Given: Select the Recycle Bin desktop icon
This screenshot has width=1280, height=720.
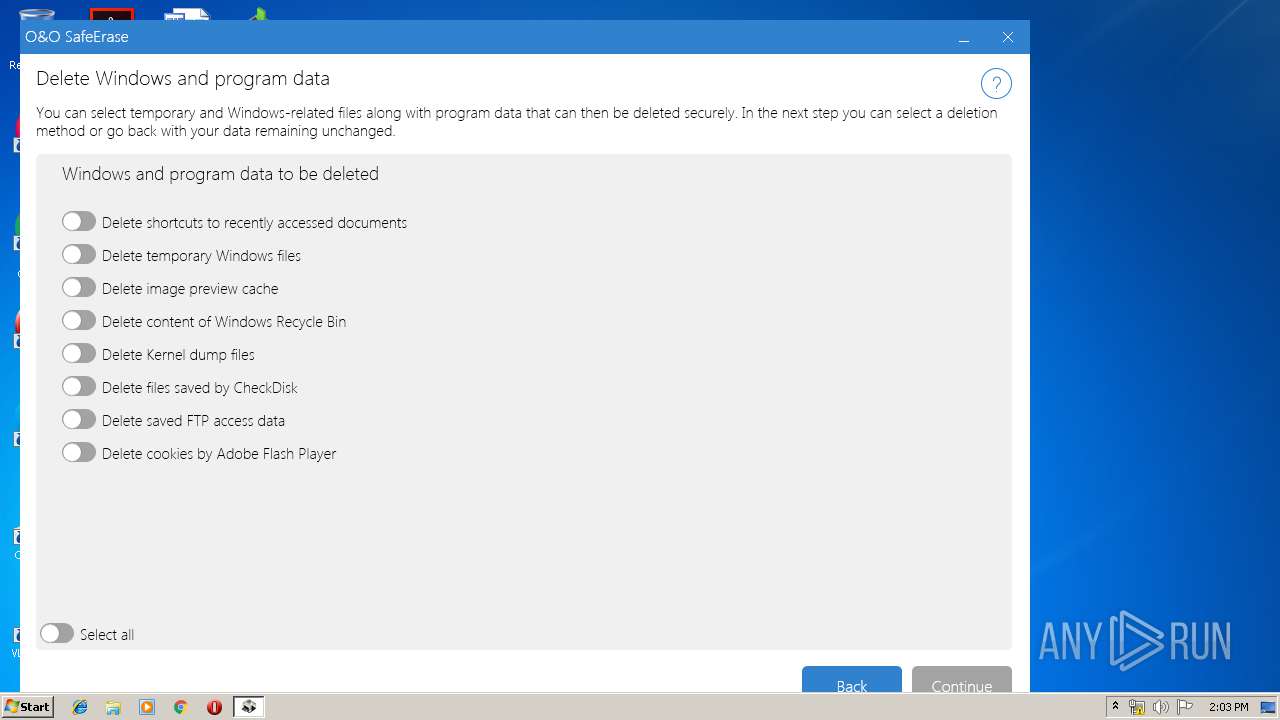Looking at the screenshot, I should click(36, 16).
